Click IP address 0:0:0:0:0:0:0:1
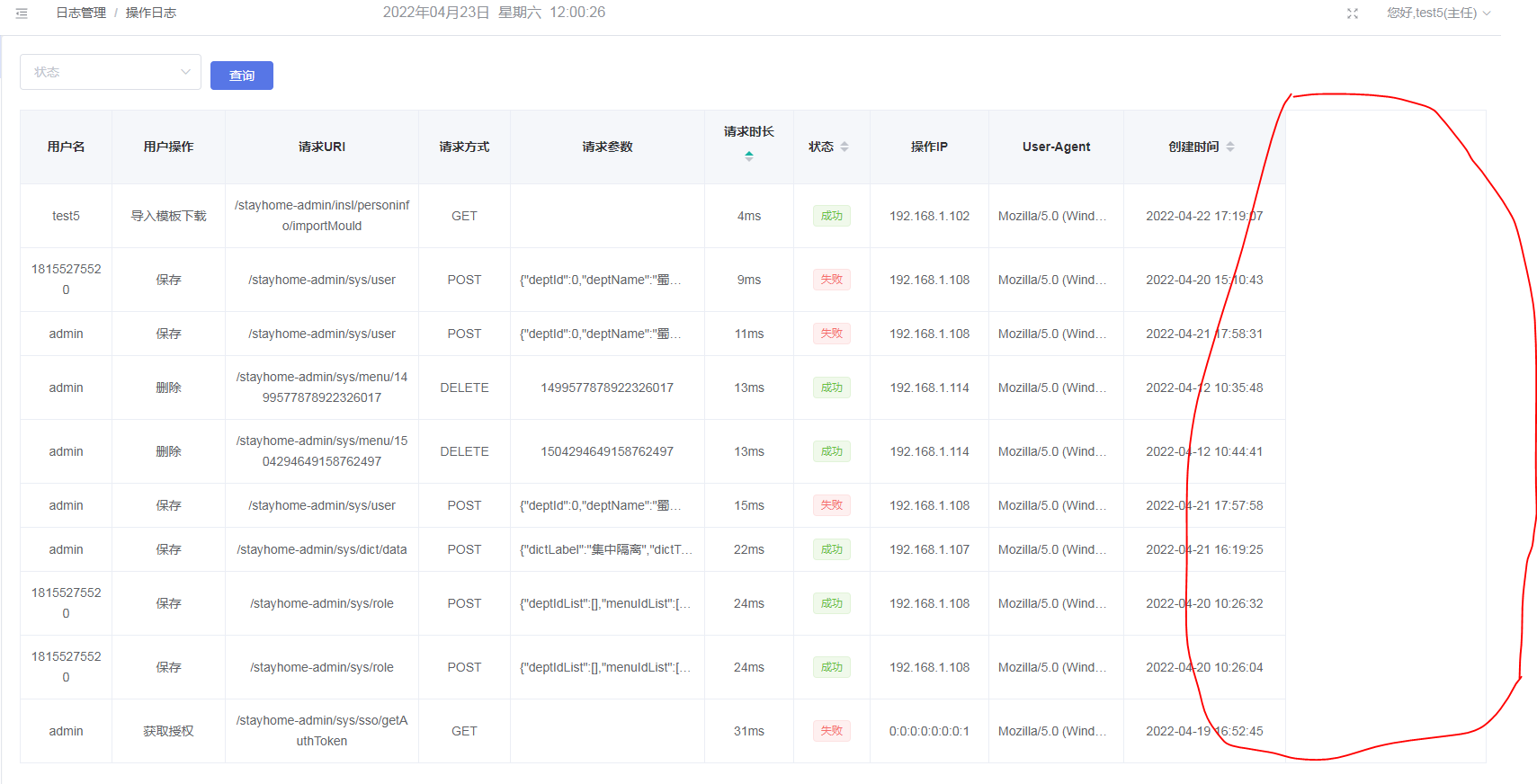This screenshot has width=1537, height=784. (930, 731)
